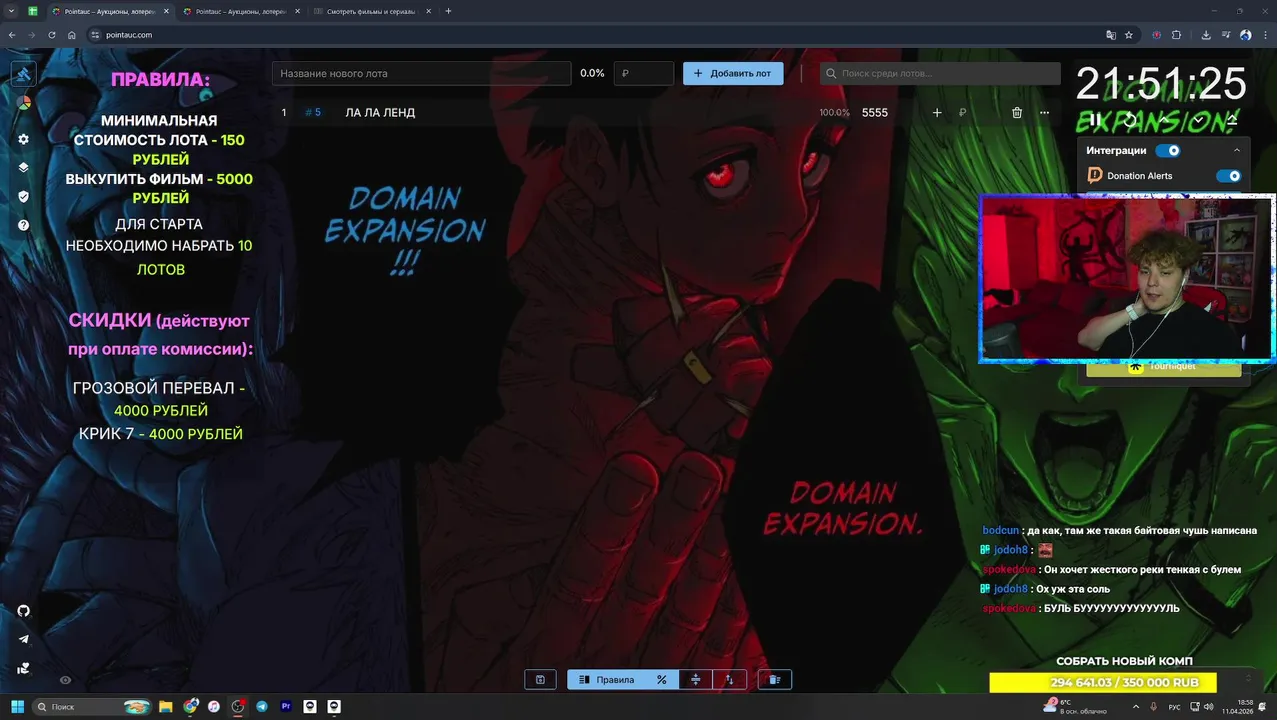Open the browser profile avatar
The image size is (1277, 720).
coord(1246,35)
